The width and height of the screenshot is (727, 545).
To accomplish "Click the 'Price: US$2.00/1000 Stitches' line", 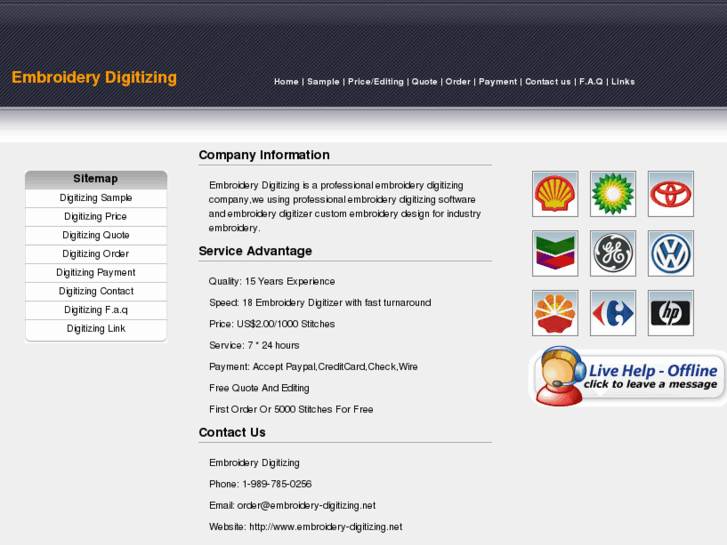I will [272, 324].
